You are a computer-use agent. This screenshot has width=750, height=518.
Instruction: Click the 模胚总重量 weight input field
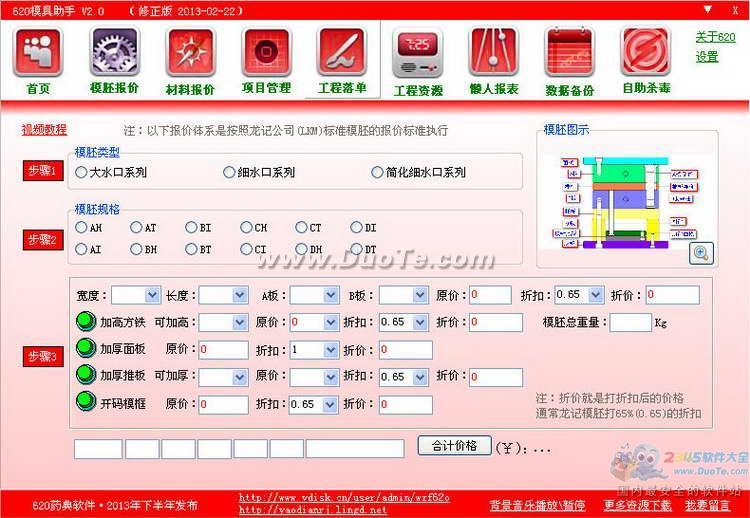pyautogui.click(x=630, y=323)
